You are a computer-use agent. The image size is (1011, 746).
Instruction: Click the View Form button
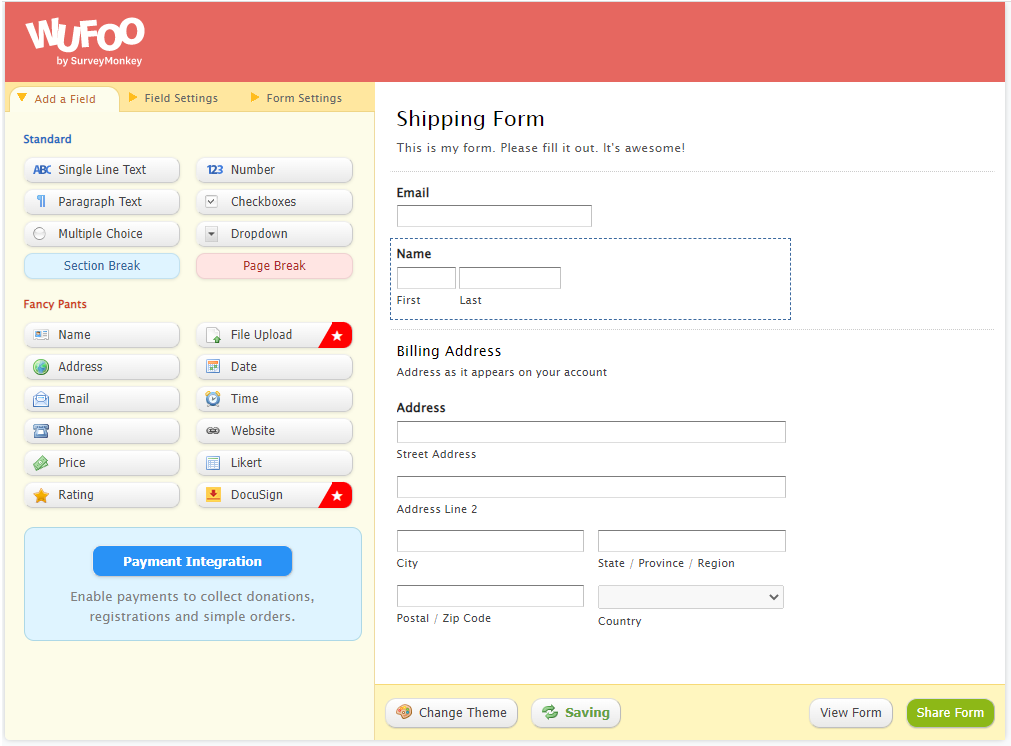pos(850,713)
